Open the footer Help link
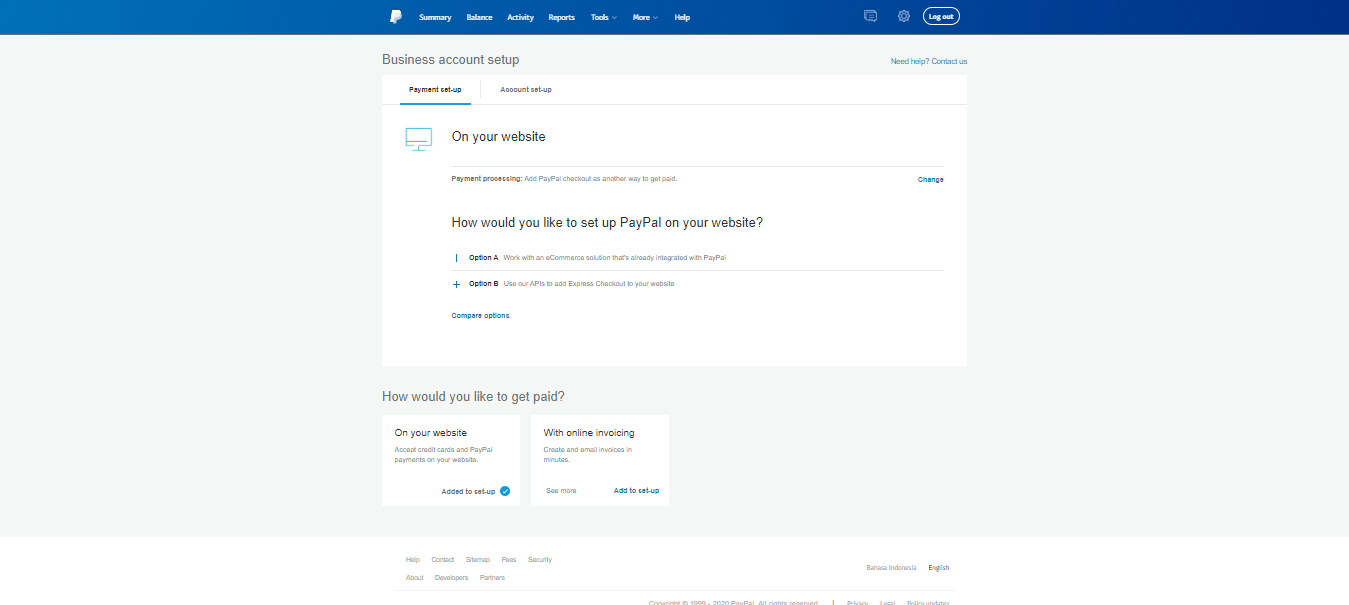 413,560
